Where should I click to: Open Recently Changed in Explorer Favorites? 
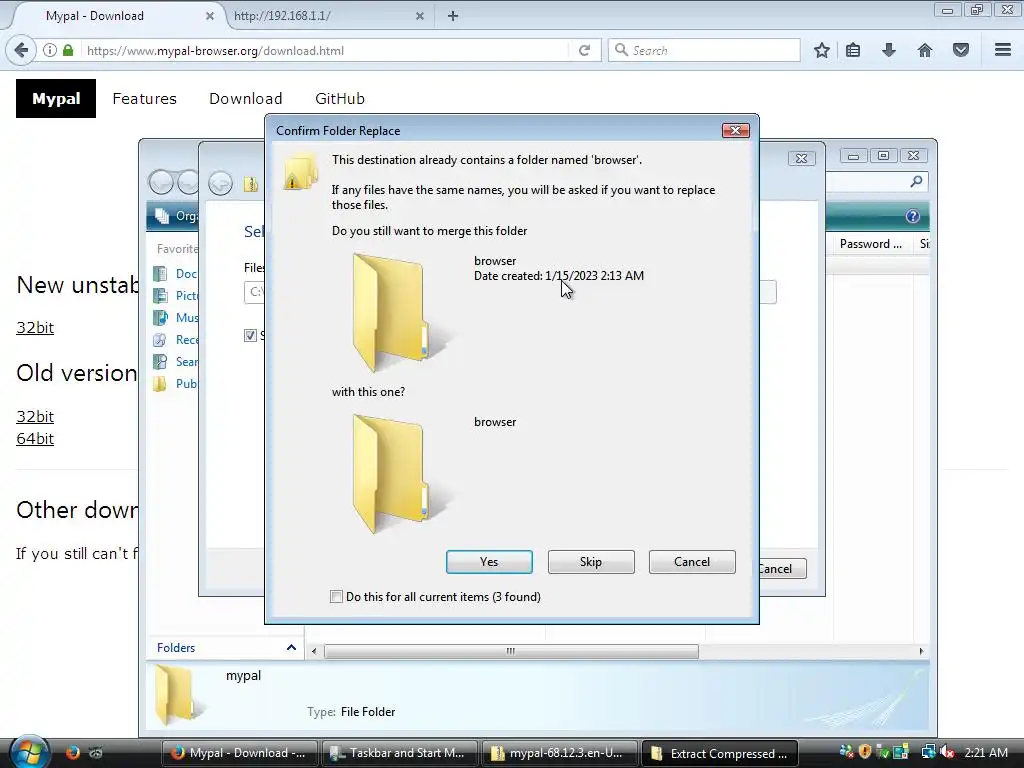click(175, 340)
